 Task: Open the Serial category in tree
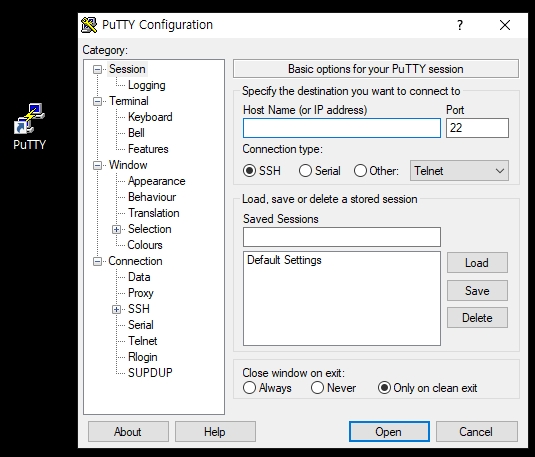point(141,325)
